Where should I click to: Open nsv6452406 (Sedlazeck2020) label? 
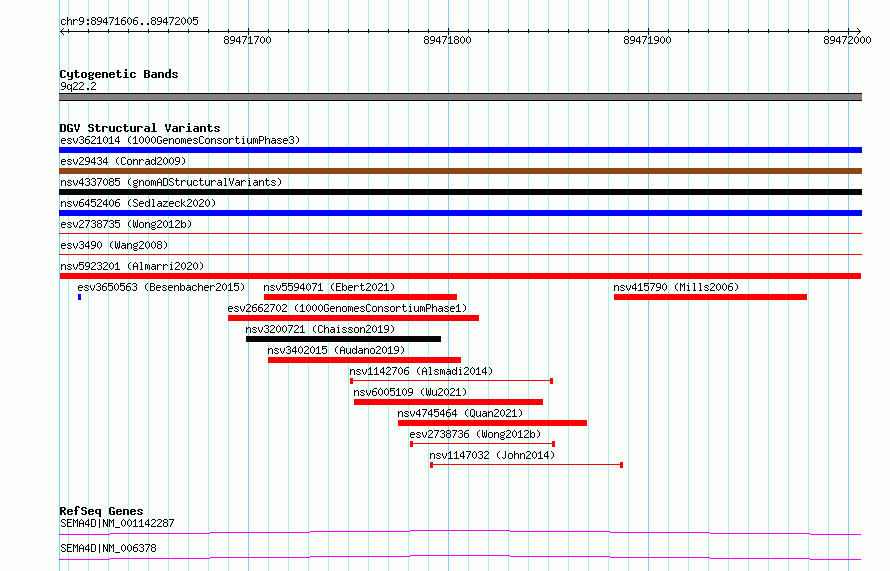coord(138,203)
